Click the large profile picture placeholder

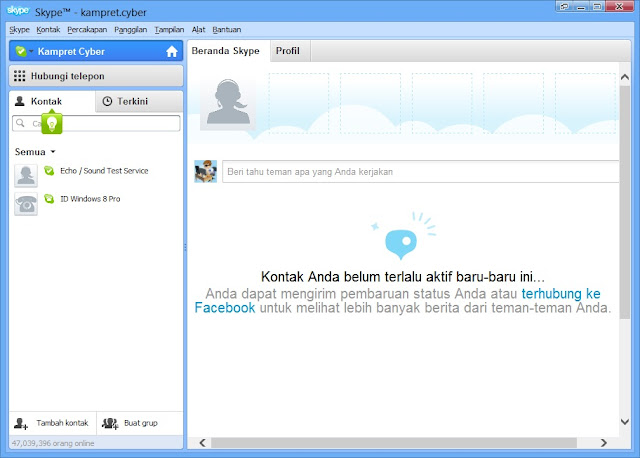228,102
